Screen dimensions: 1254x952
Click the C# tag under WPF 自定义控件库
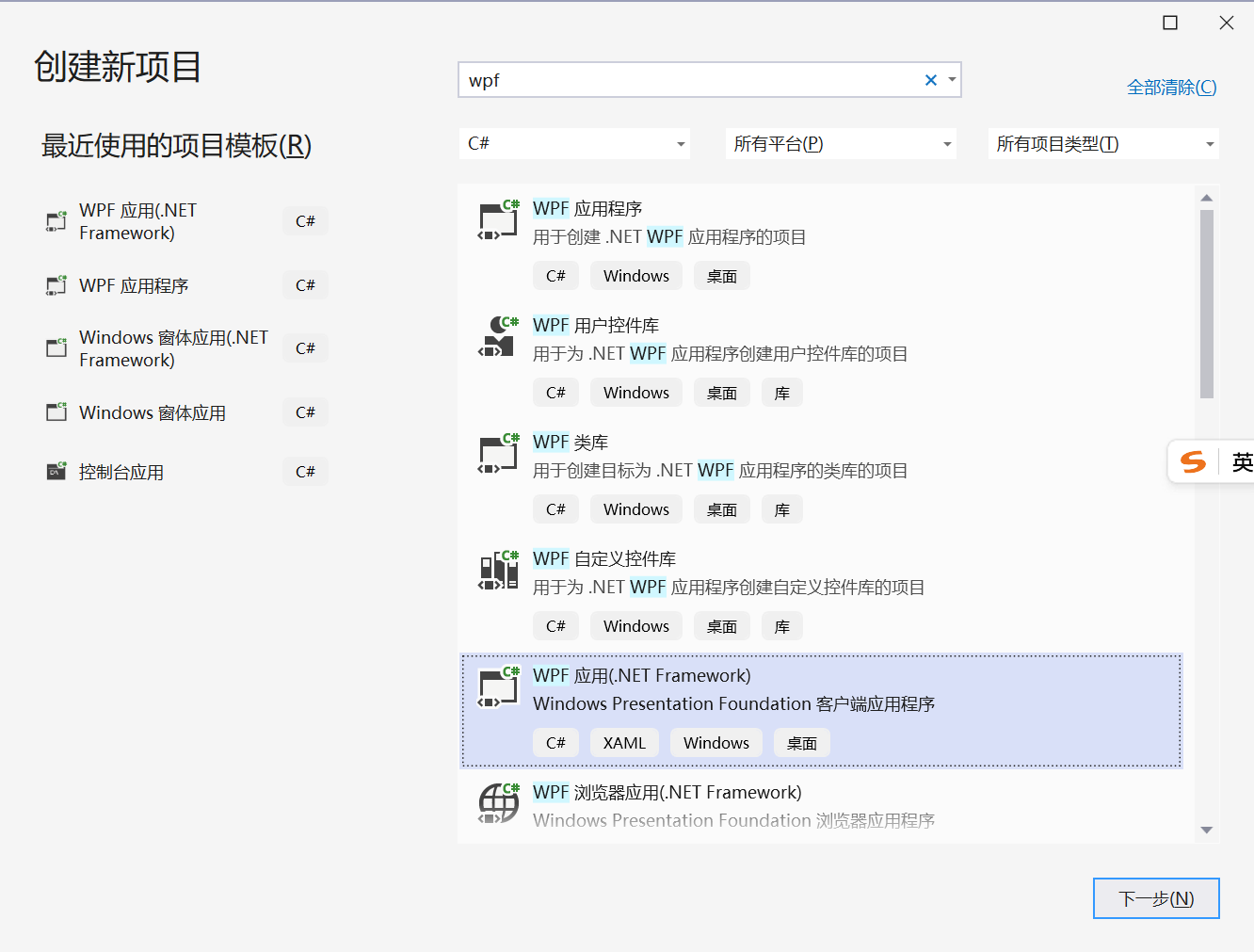coord(555,626)
